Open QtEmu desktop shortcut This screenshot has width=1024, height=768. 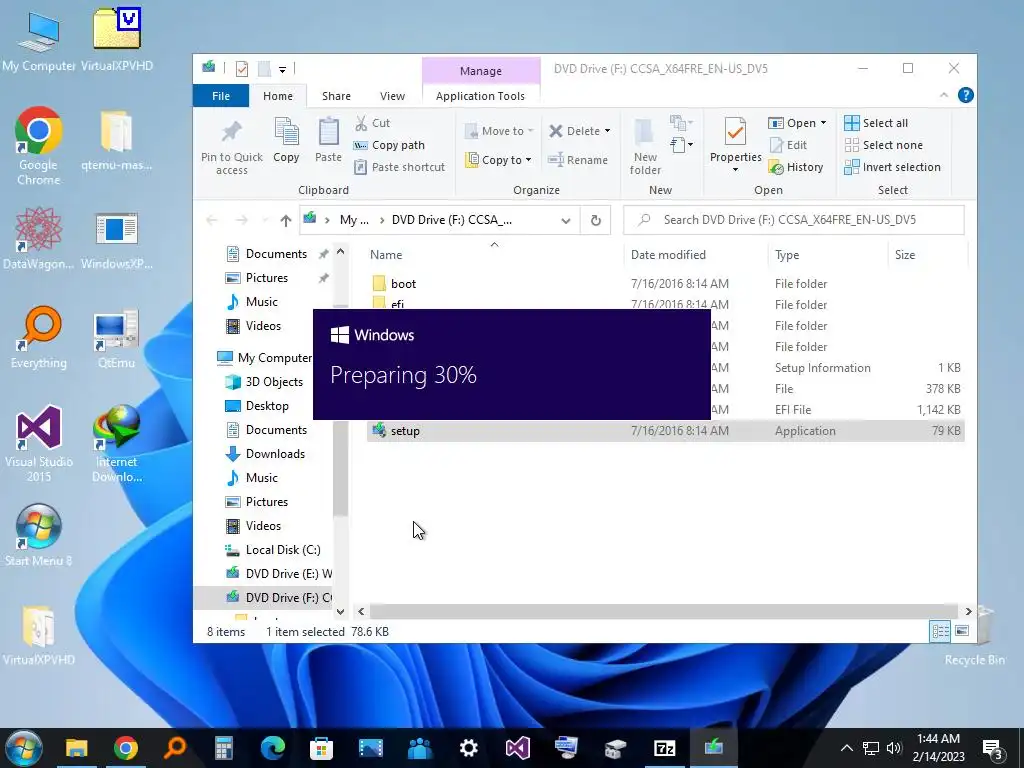click(x=116, y=338)
